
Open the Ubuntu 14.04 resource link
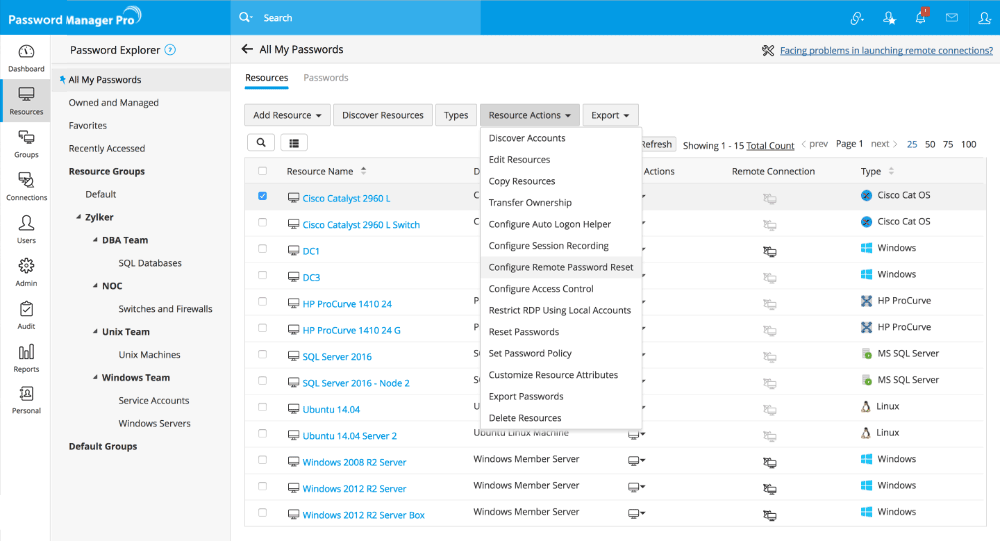331,410
